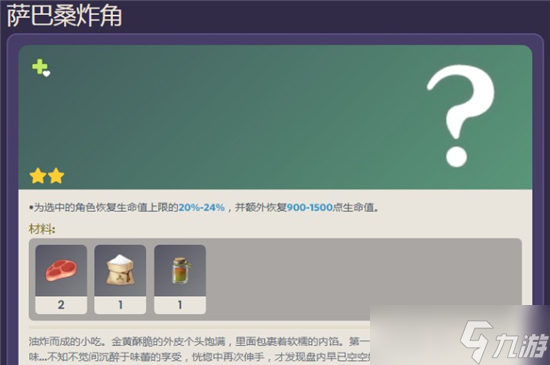Viewport: 550px width, 365px height.
Task: Click the green healing plus icon
Action: click(x=41, y=67)
